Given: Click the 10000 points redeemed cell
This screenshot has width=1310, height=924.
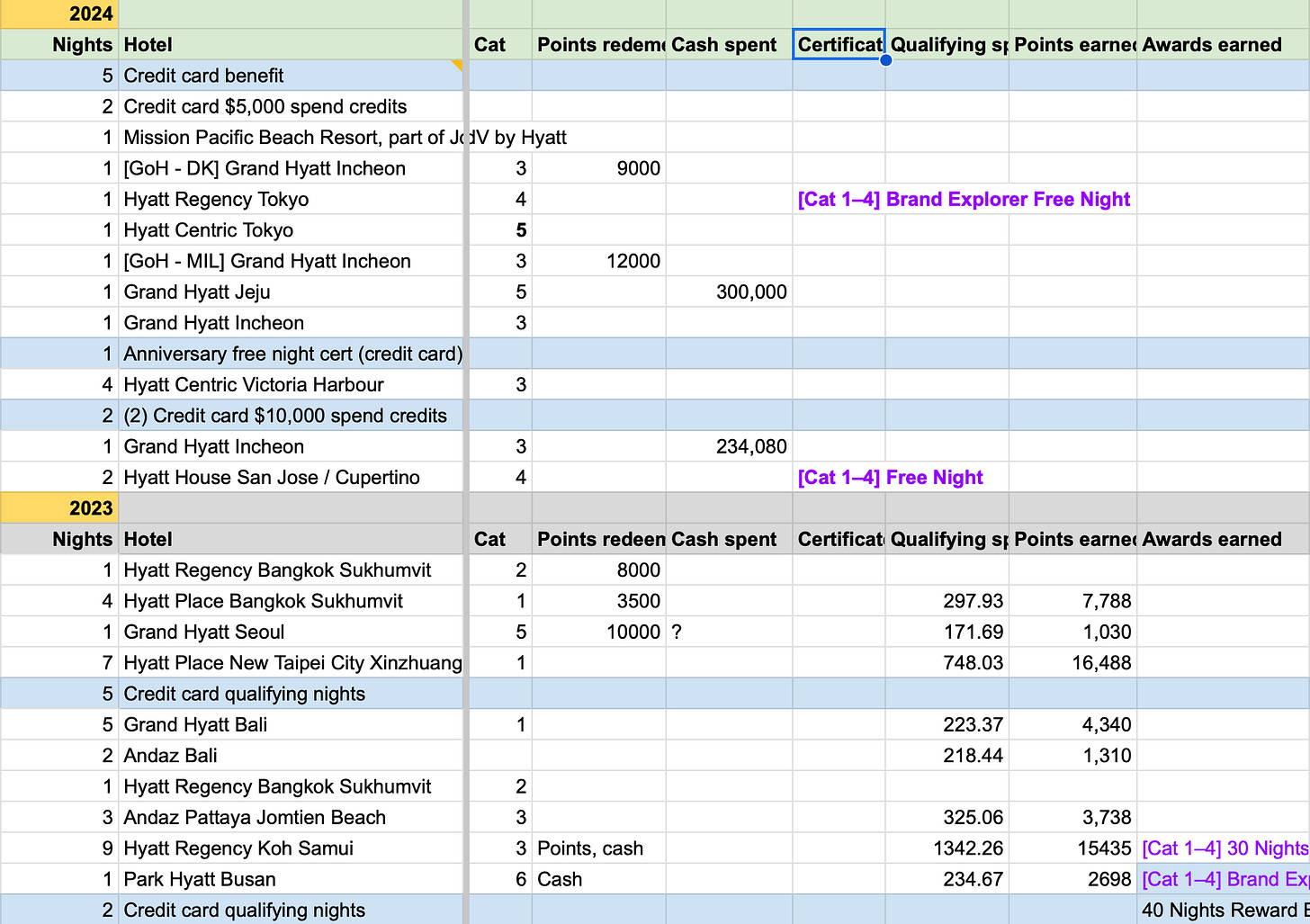Looking at the screenshot, I should [599, 632].
